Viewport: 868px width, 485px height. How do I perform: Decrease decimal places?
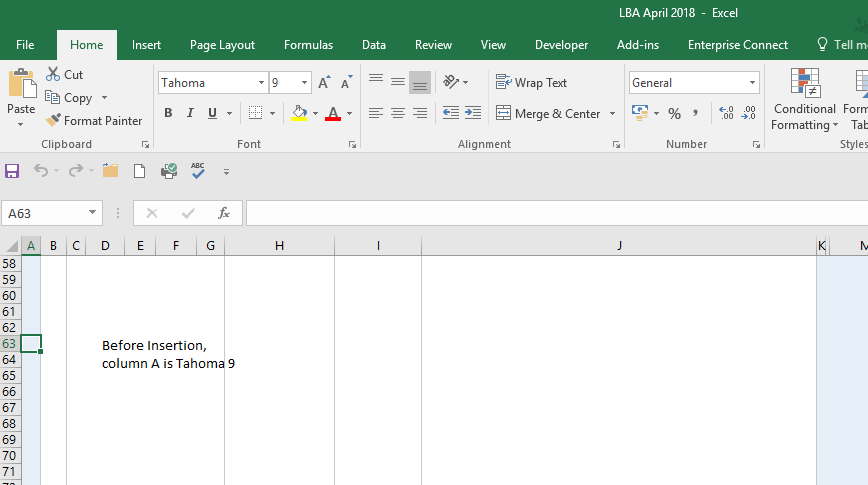[x=748, y=113]
